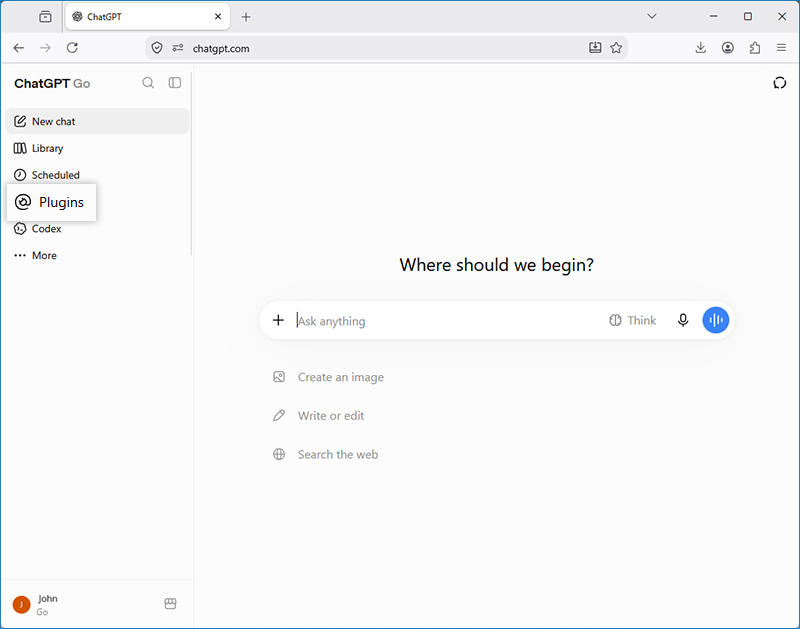Start a New chat
The image size is (800, 629).
(97, 121)
